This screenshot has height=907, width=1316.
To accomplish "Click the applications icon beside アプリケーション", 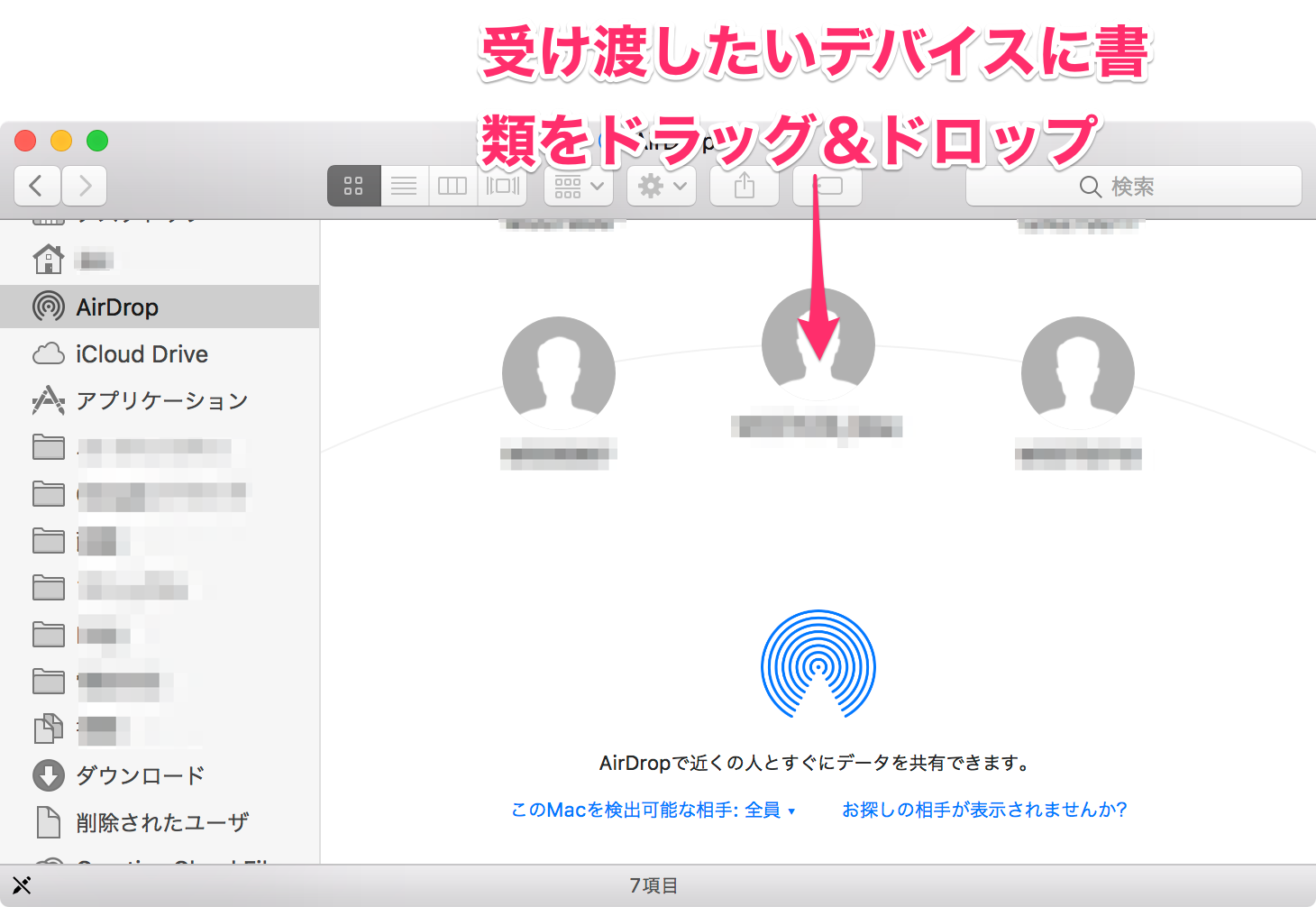I will 48,400.
